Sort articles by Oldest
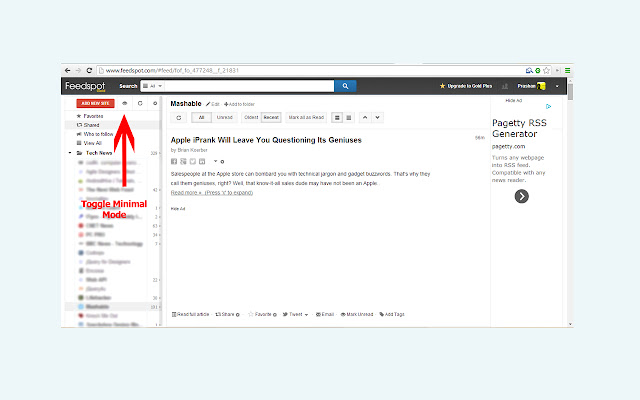Screen dimensions: 640x400 [x=251, y=118]
